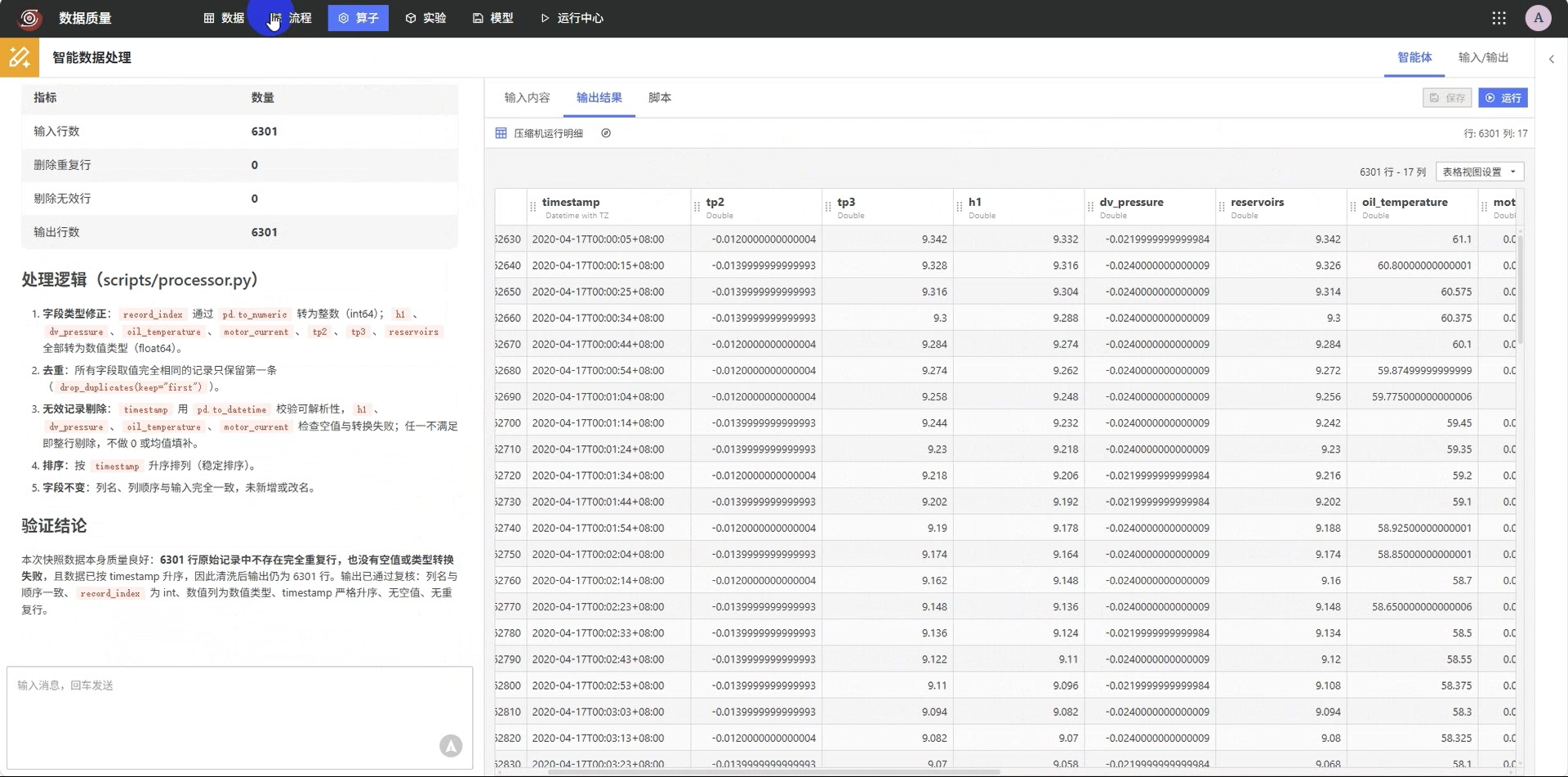Click the 数据质量 logo icon
The height and width of the screenshot is (777, 1568).
pyautogui.click(x=30, y=18)
